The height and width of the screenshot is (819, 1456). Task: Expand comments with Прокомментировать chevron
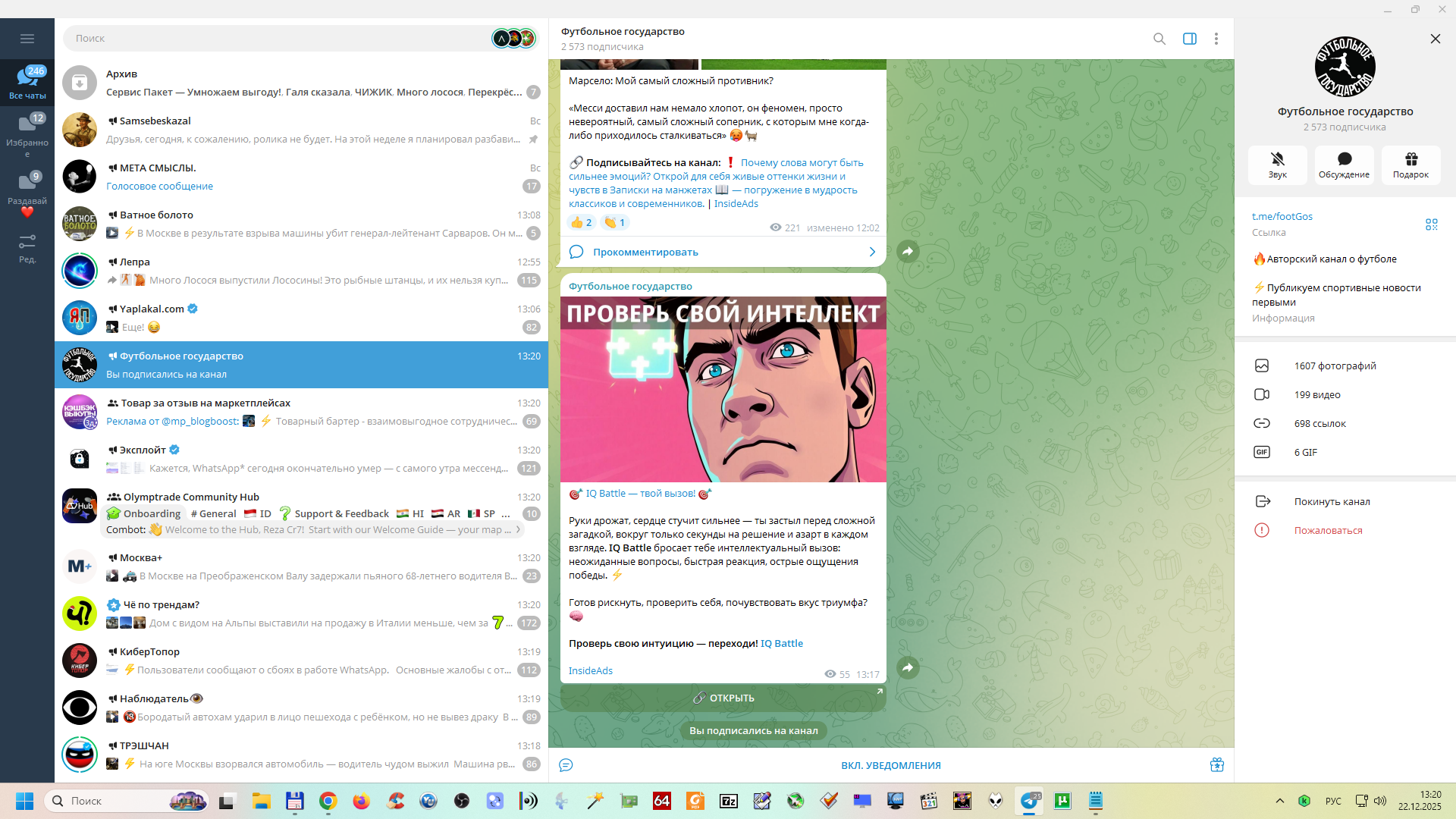872,252
